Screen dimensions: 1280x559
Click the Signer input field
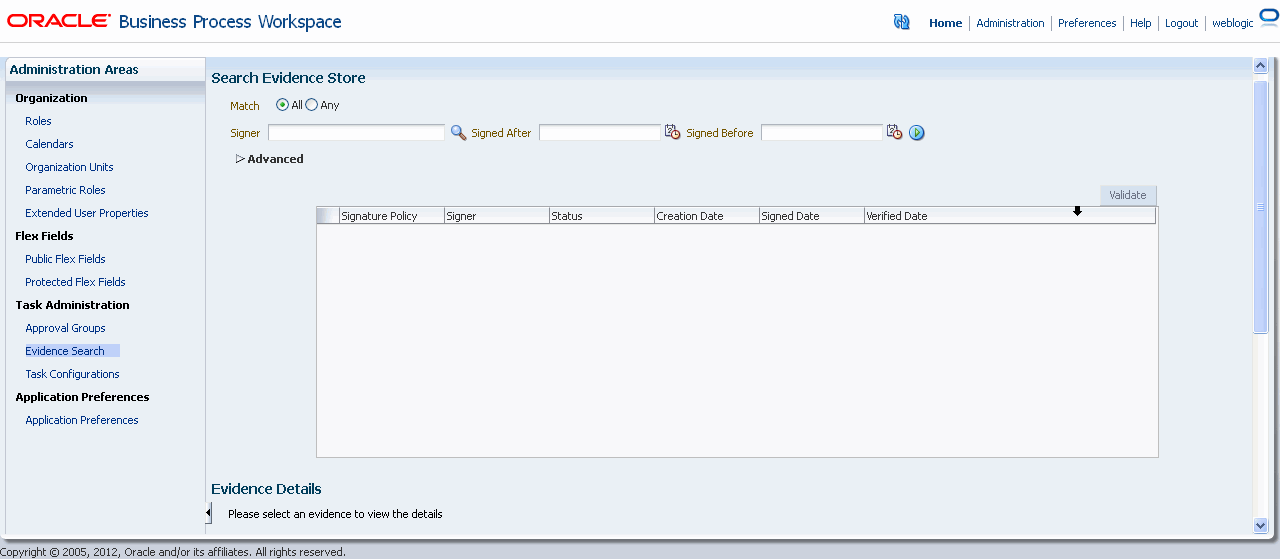(356, 132)
